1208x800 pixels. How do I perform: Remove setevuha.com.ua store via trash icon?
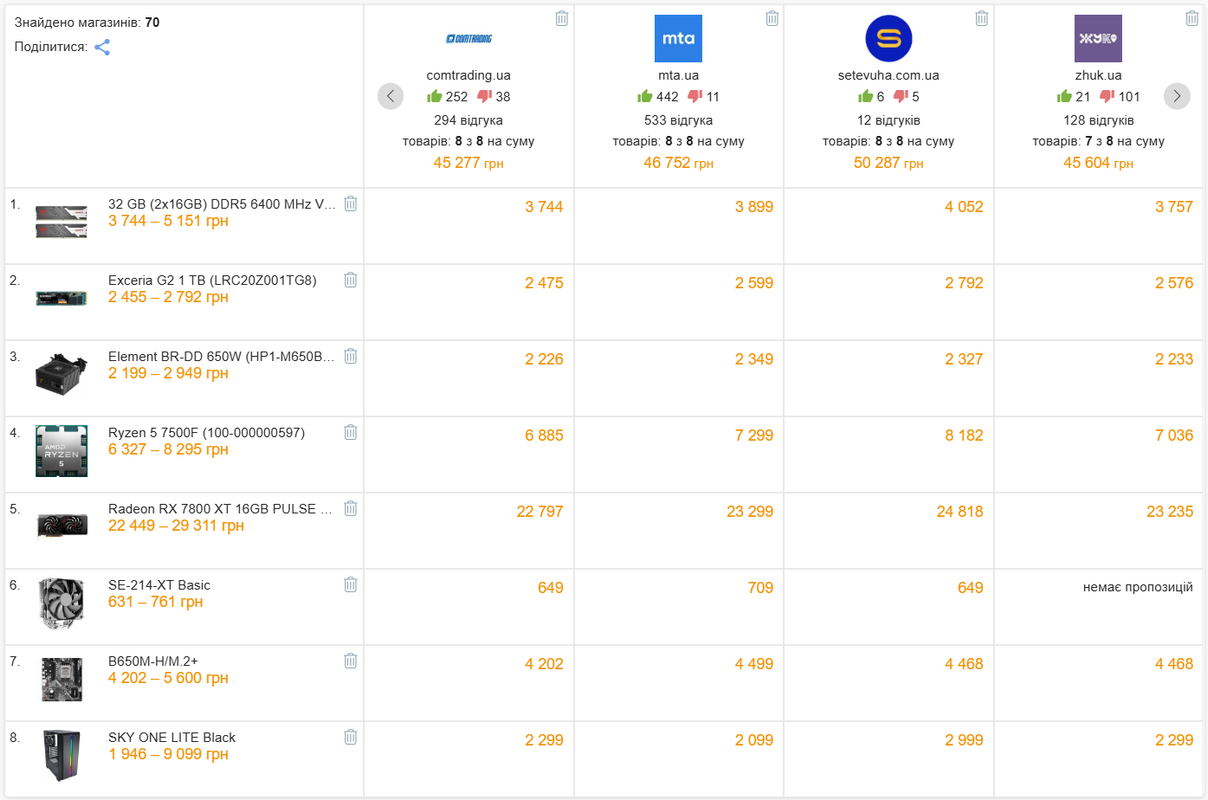click(x=982, y=18)
